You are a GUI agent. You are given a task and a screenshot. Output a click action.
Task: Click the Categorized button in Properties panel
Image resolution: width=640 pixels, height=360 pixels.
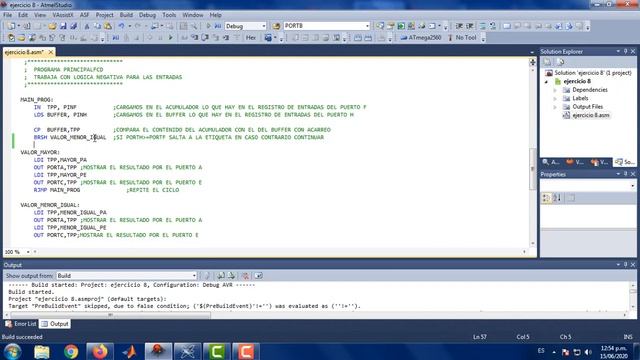click(546, 198)
